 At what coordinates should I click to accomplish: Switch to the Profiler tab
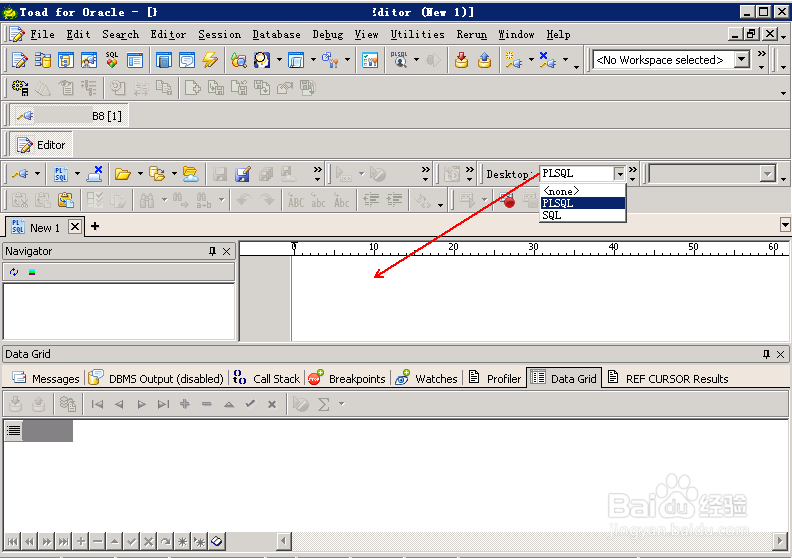(494, 379)
